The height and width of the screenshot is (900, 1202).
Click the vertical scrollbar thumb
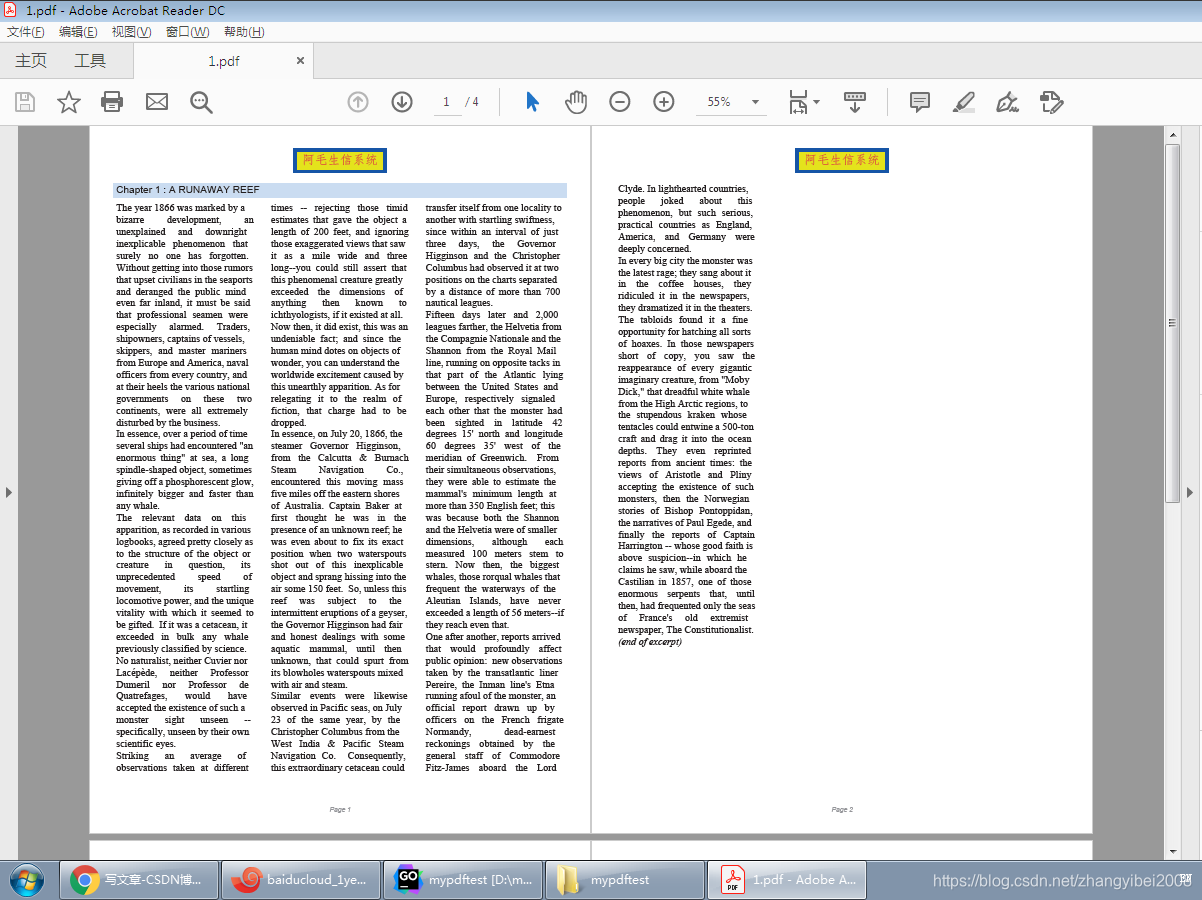(1173, 323)
